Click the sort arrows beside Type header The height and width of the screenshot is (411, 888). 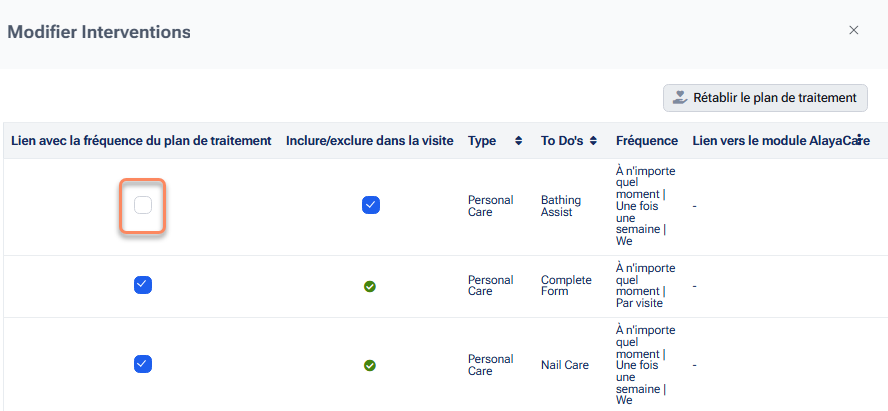(x=518, y=141)
